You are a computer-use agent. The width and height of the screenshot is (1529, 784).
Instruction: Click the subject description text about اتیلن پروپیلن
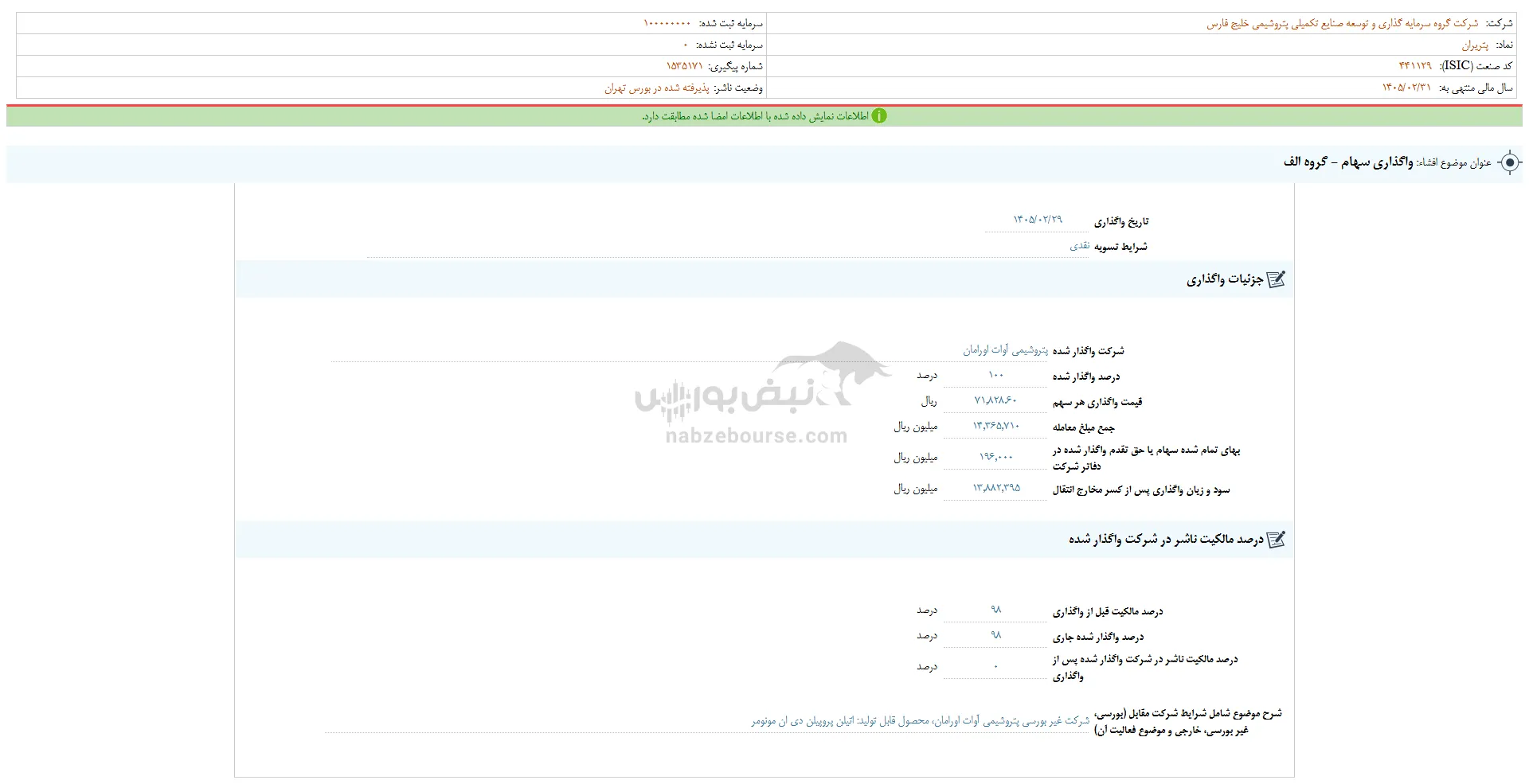(920, 721)
